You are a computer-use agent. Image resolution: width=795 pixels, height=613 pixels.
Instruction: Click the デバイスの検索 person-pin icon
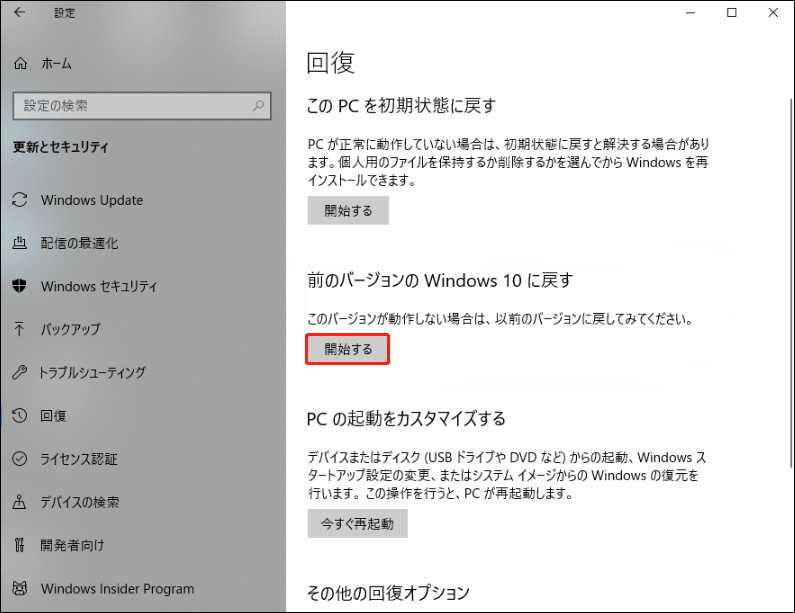(x=19, y=502)
